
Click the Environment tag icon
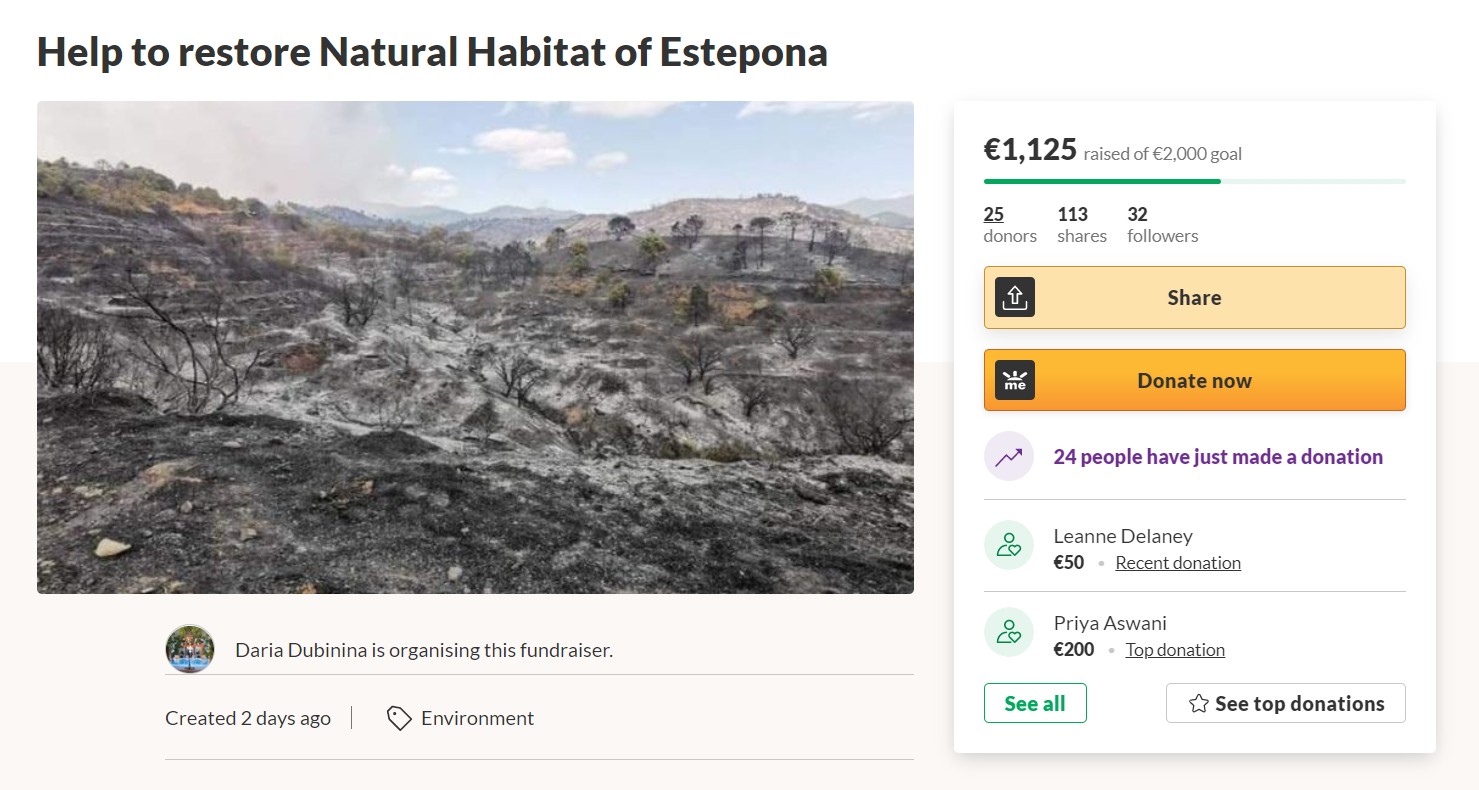tap(399, 718)
